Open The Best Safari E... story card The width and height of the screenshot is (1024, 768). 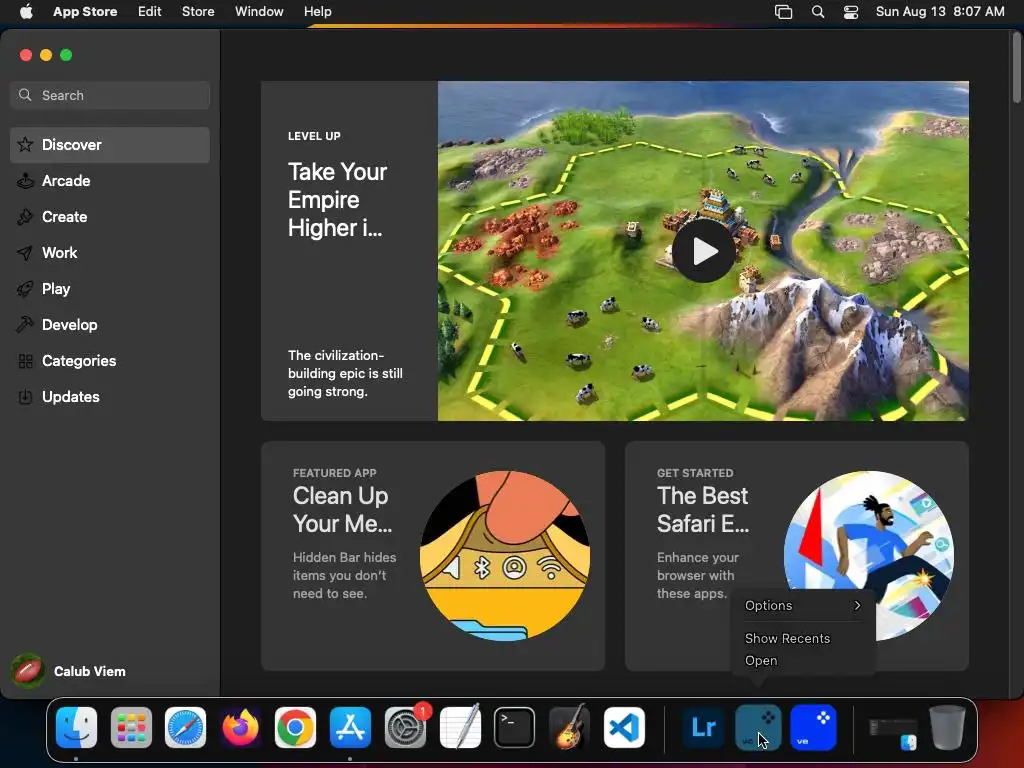click(x=797, y=556)
